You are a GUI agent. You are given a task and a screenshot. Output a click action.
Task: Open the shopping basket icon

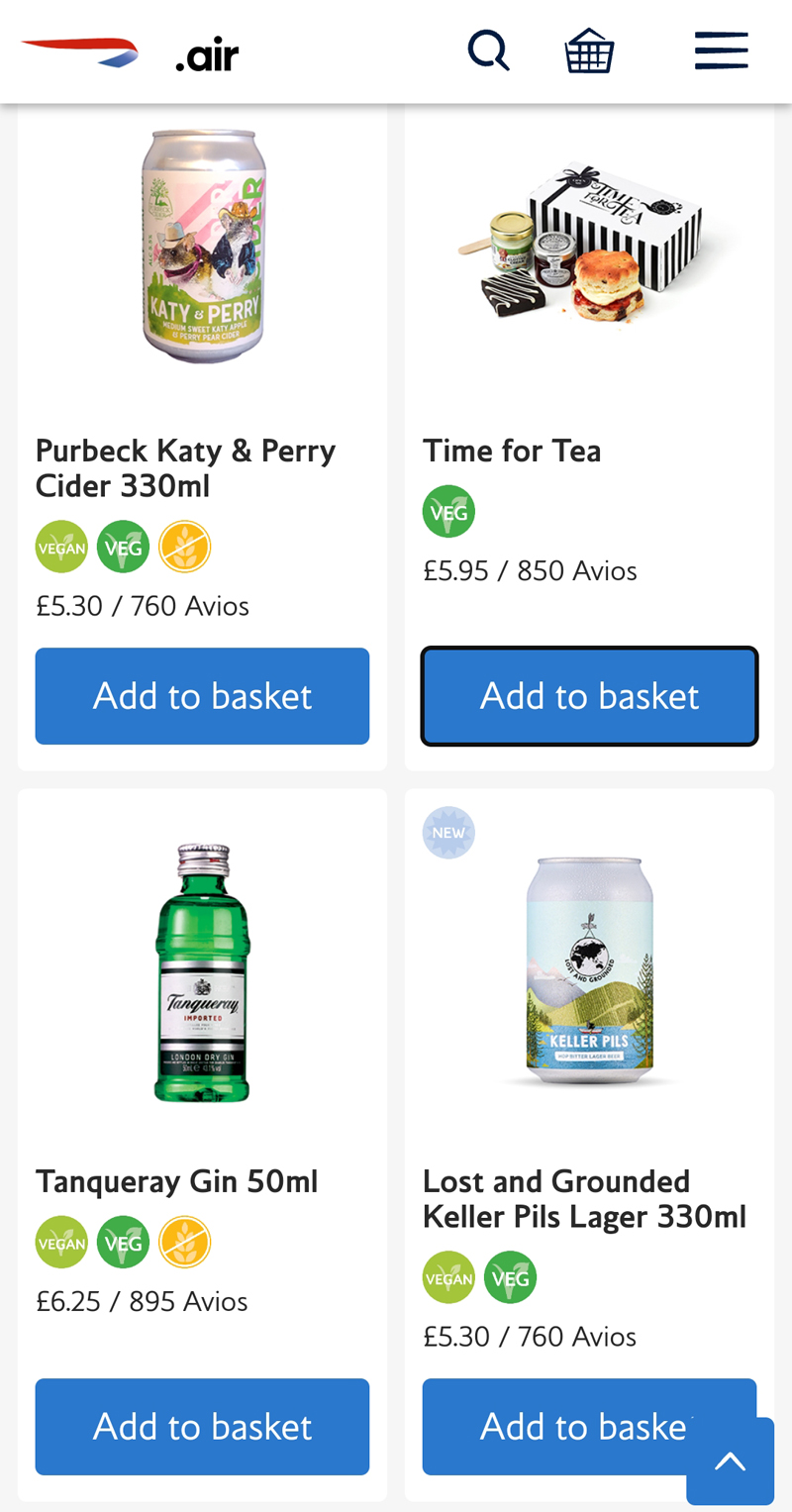(x=590, y=50)
